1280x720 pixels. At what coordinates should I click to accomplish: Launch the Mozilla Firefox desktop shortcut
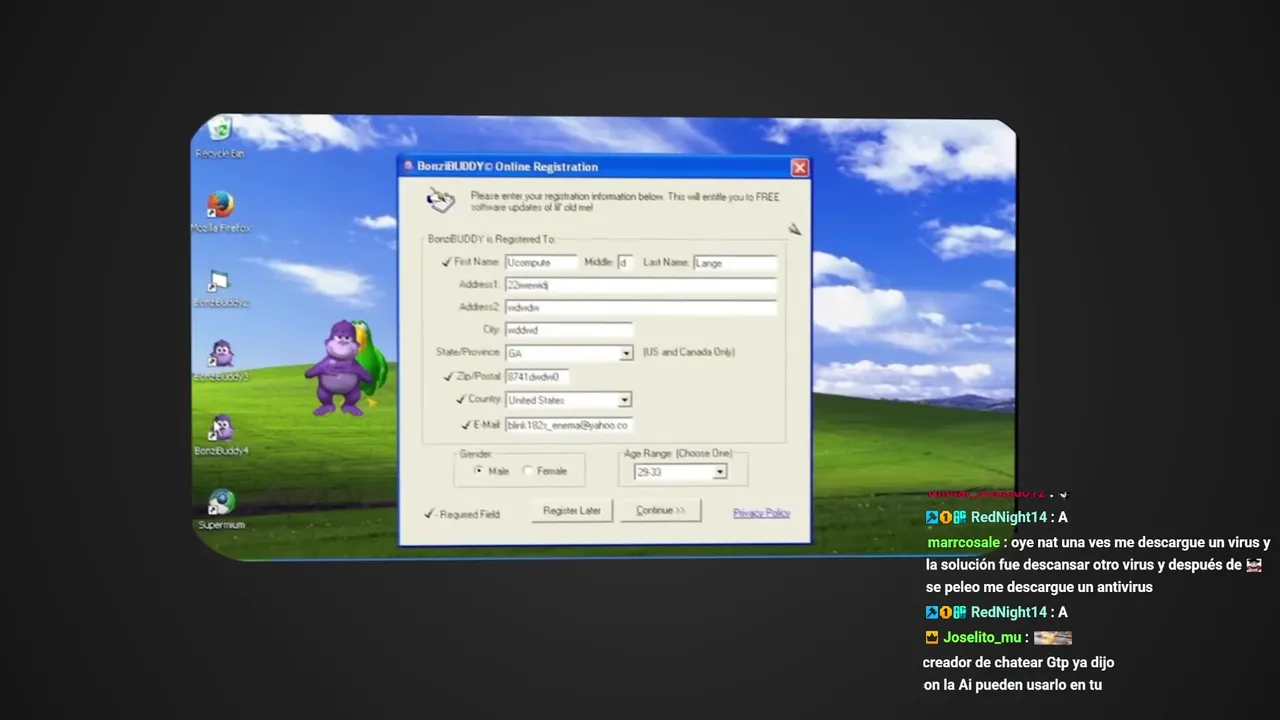221,212
